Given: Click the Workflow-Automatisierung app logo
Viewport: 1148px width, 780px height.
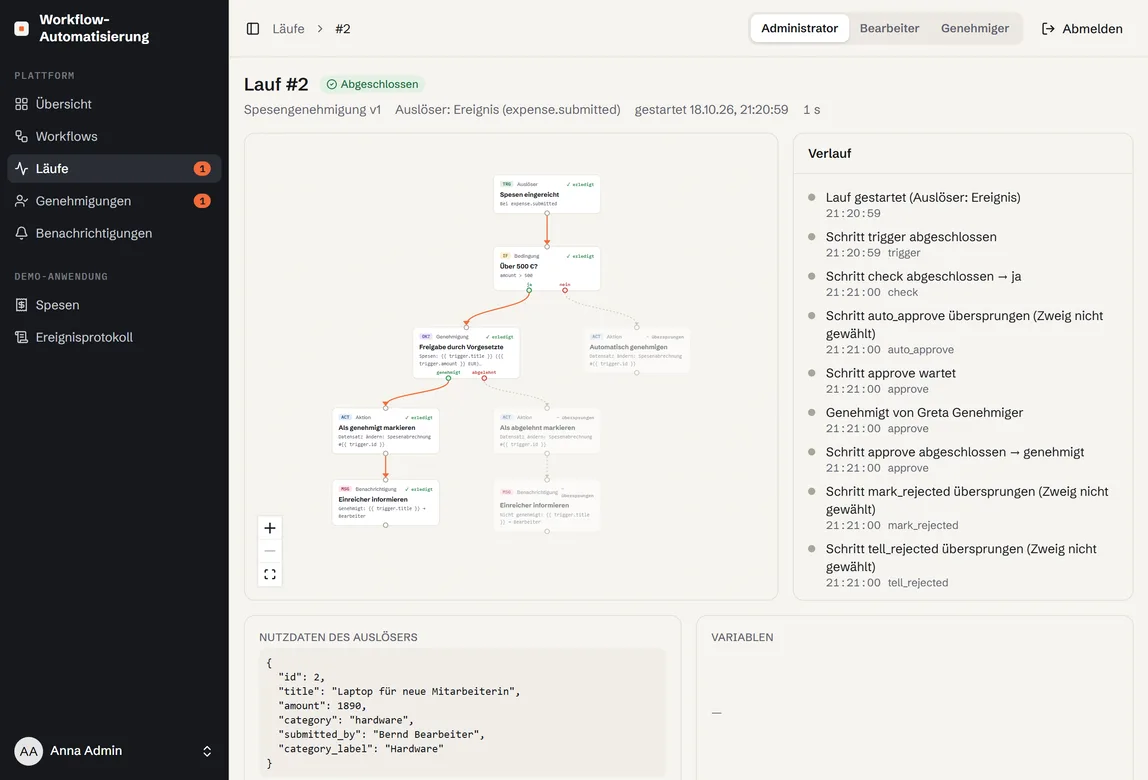Looking at the screenshot, I should (21, 29).
